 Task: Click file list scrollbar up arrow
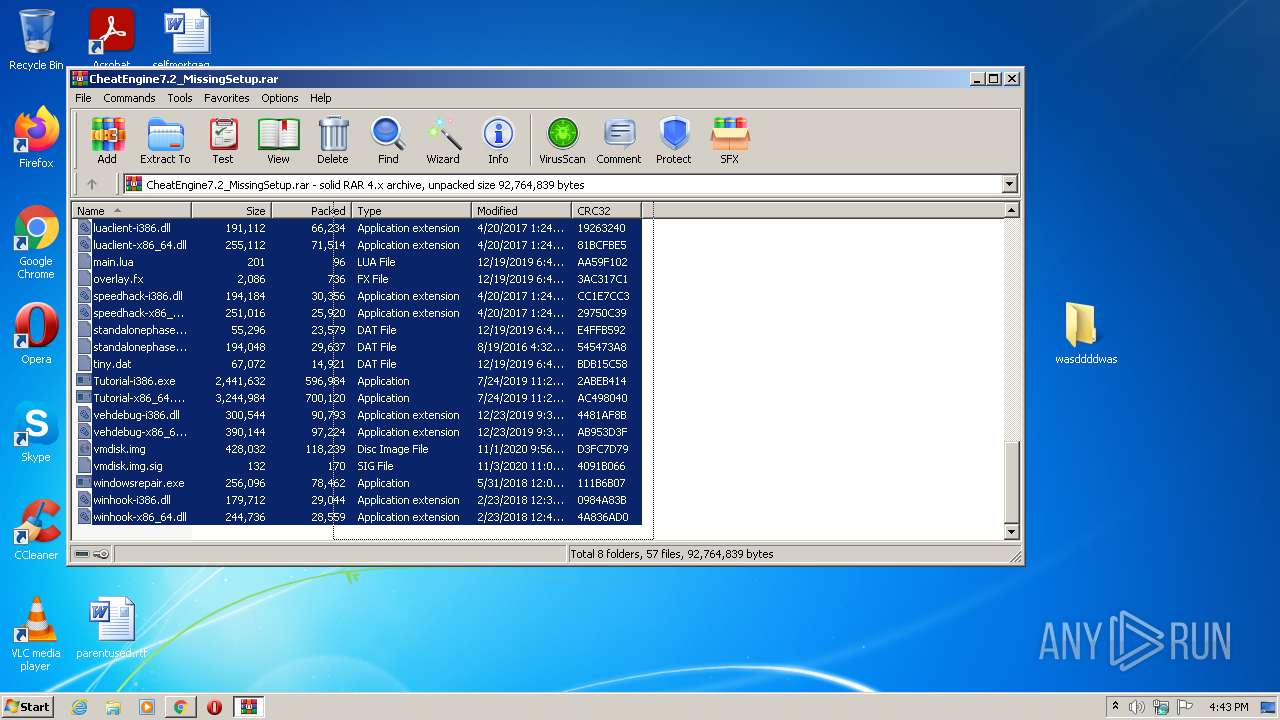point(1011,210)
